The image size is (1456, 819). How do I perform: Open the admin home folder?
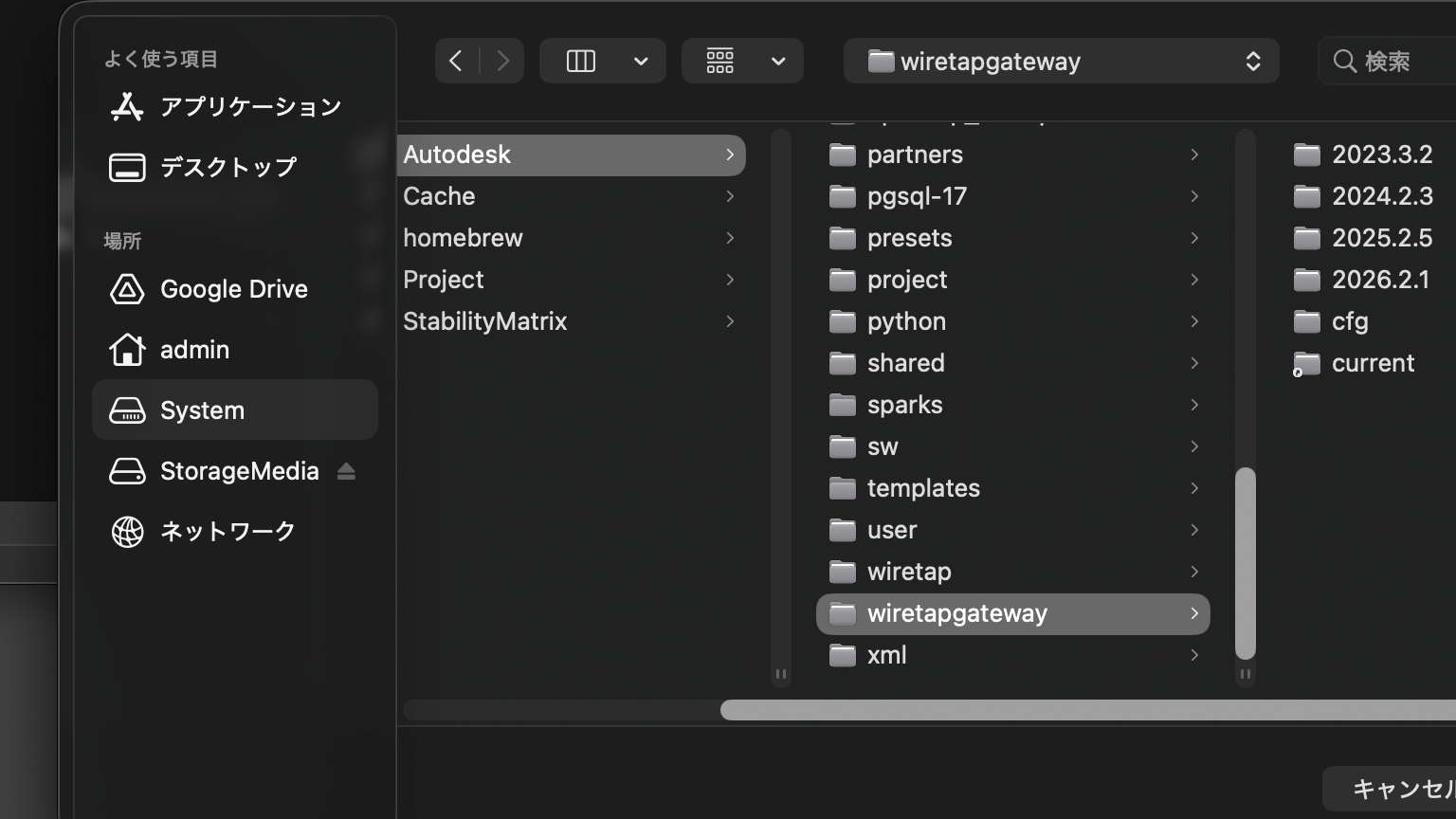(x=194, y=350)
